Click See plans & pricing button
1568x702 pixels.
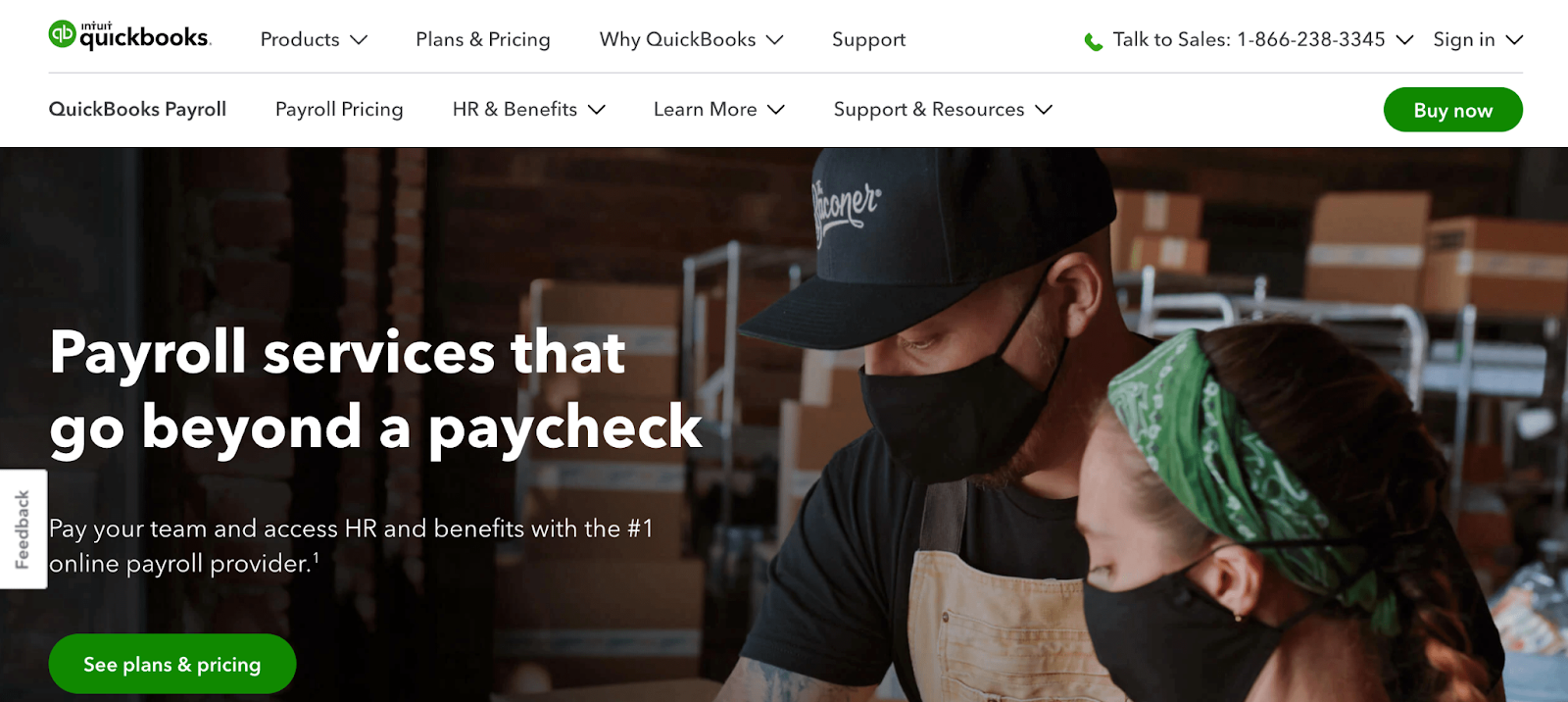[x=172, y=664]
